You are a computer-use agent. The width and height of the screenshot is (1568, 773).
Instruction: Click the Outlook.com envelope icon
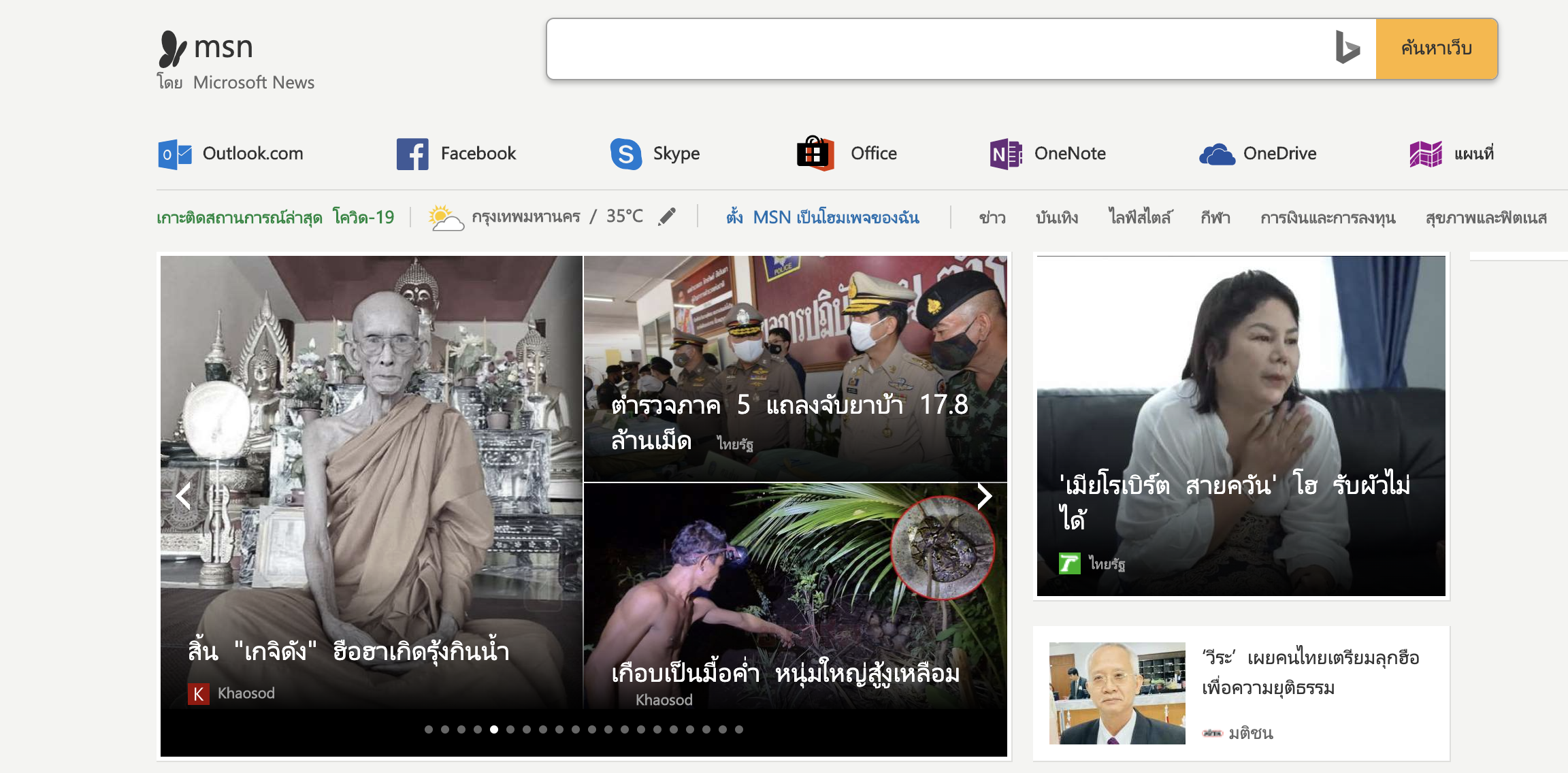174,154
